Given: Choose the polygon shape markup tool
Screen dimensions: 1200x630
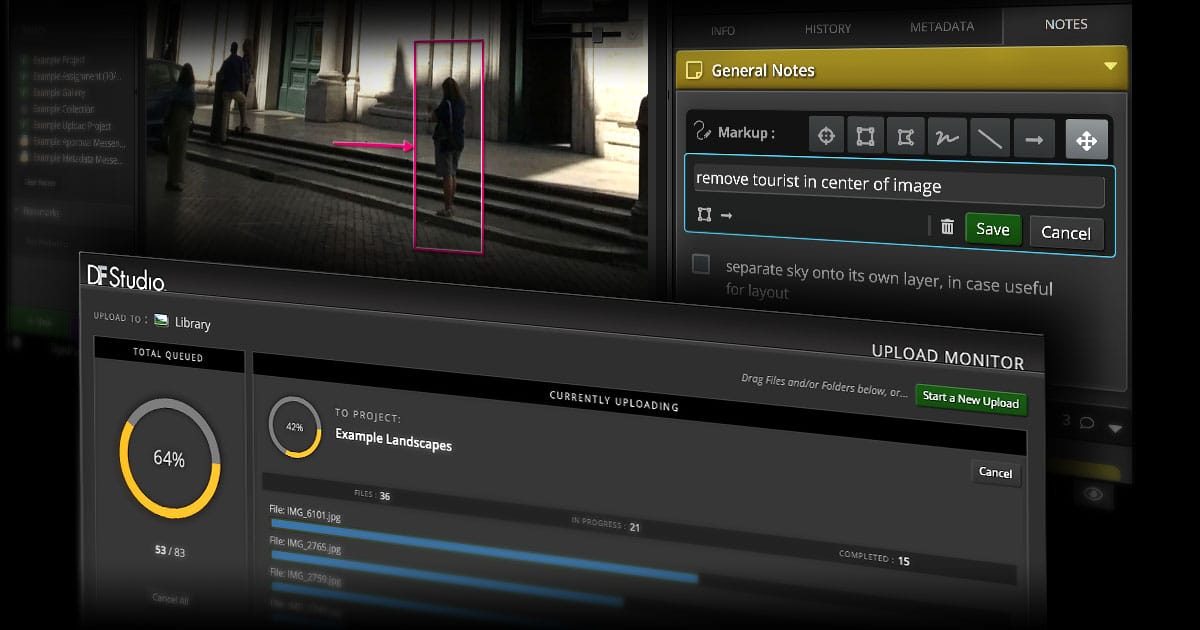Looking at the screenshot, I should click(x=905, y=139).
